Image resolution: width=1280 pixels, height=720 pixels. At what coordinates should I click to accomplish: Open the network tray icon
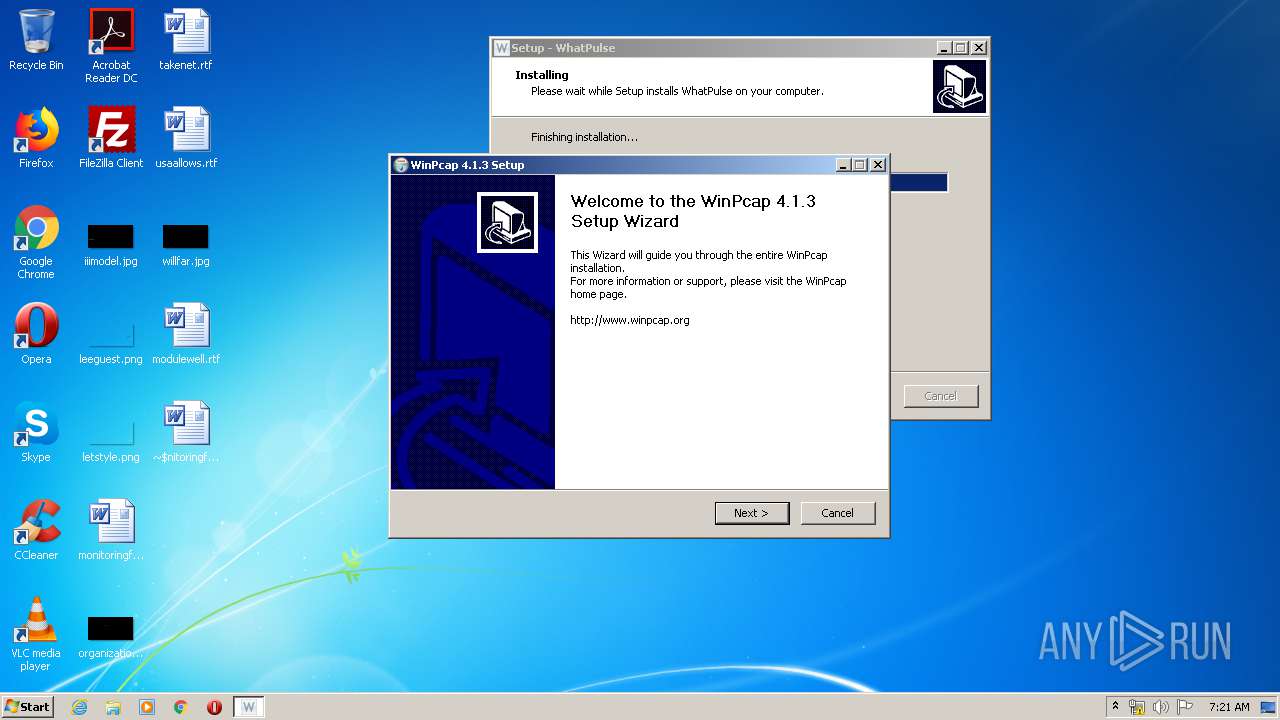tap(1137, 707)
